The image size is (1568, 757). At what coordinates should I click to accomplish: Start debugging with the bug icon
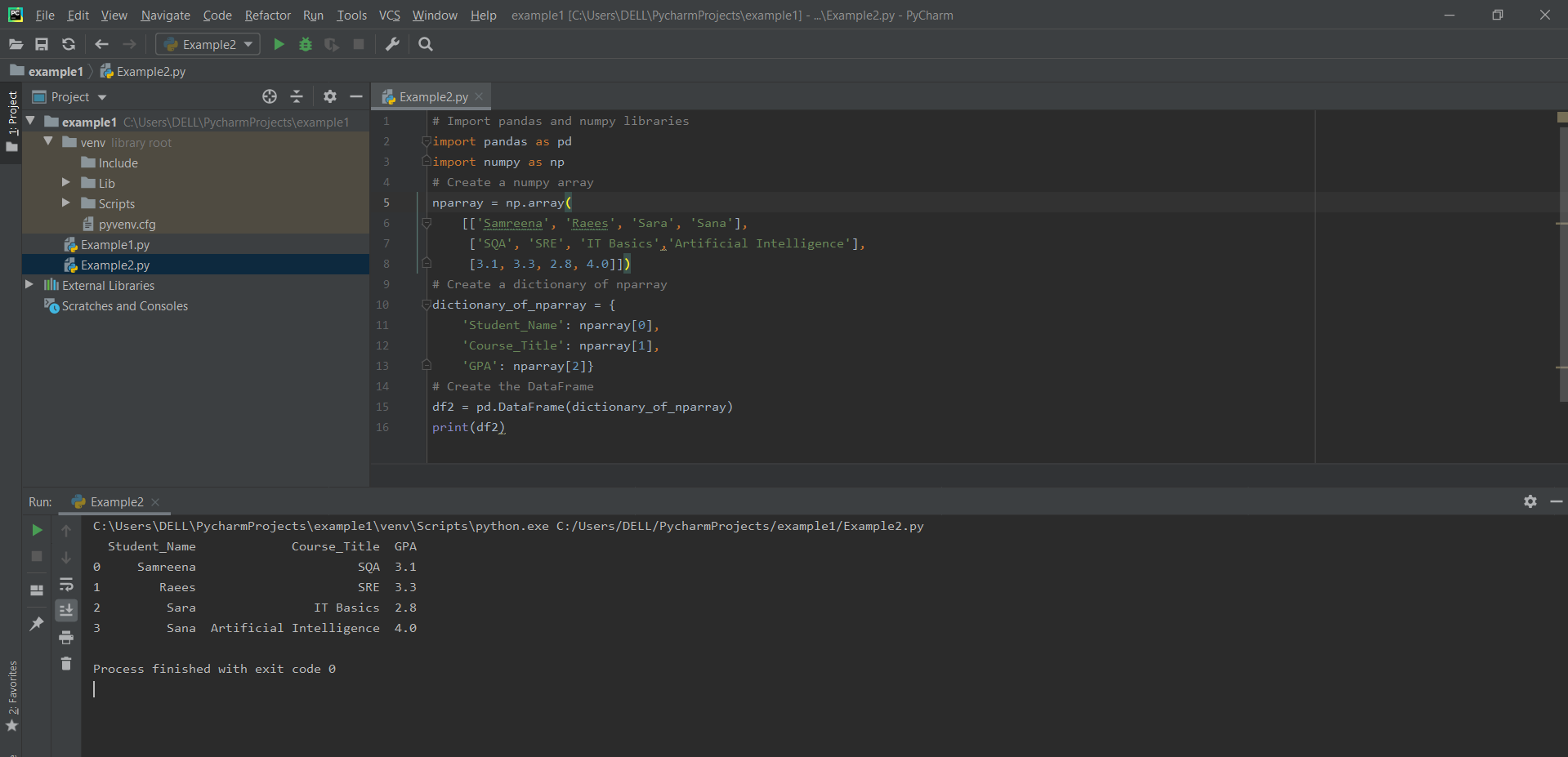(x=306, y=44)
